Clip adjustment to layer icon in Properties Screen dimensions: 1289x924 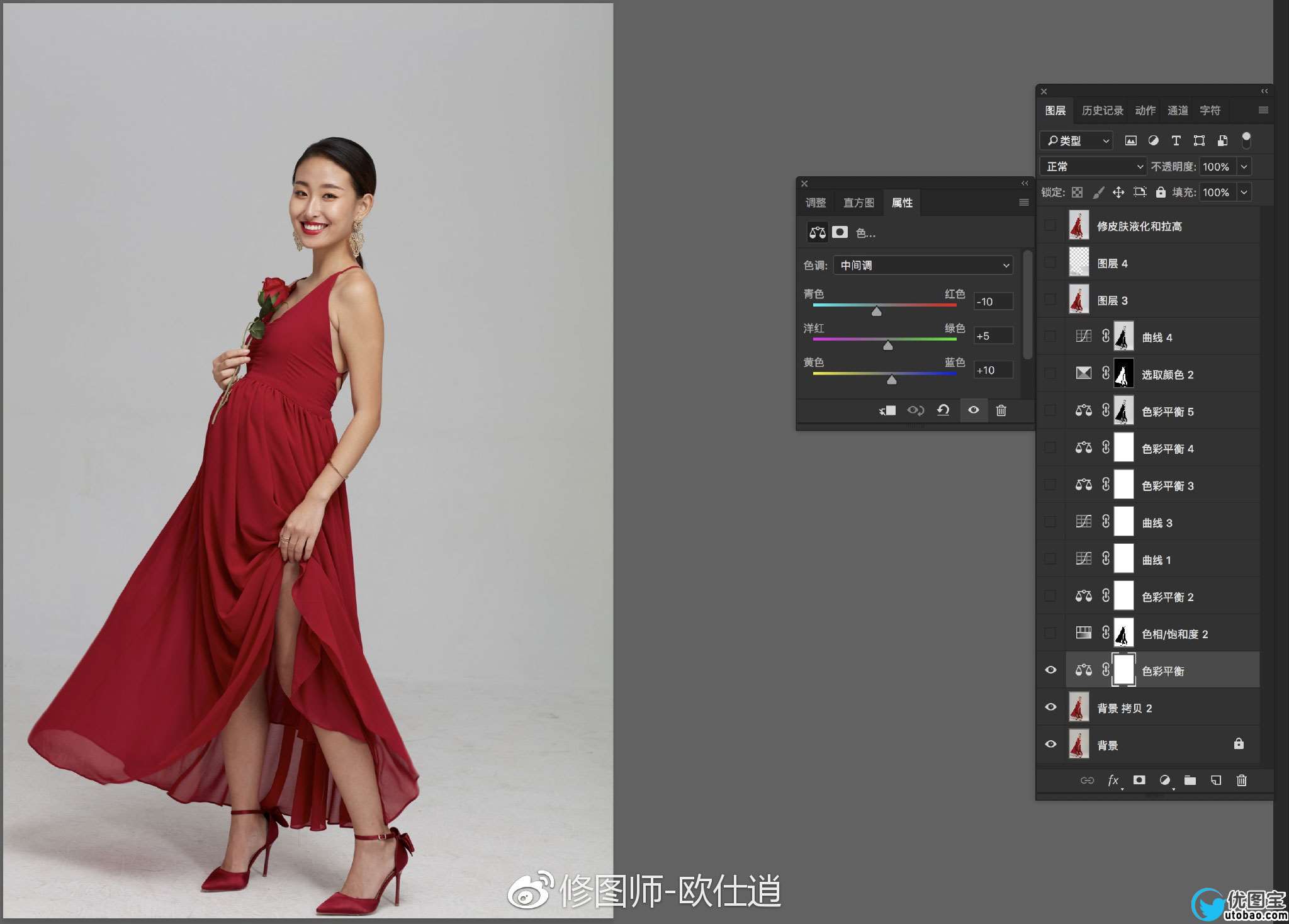(887, 410)
